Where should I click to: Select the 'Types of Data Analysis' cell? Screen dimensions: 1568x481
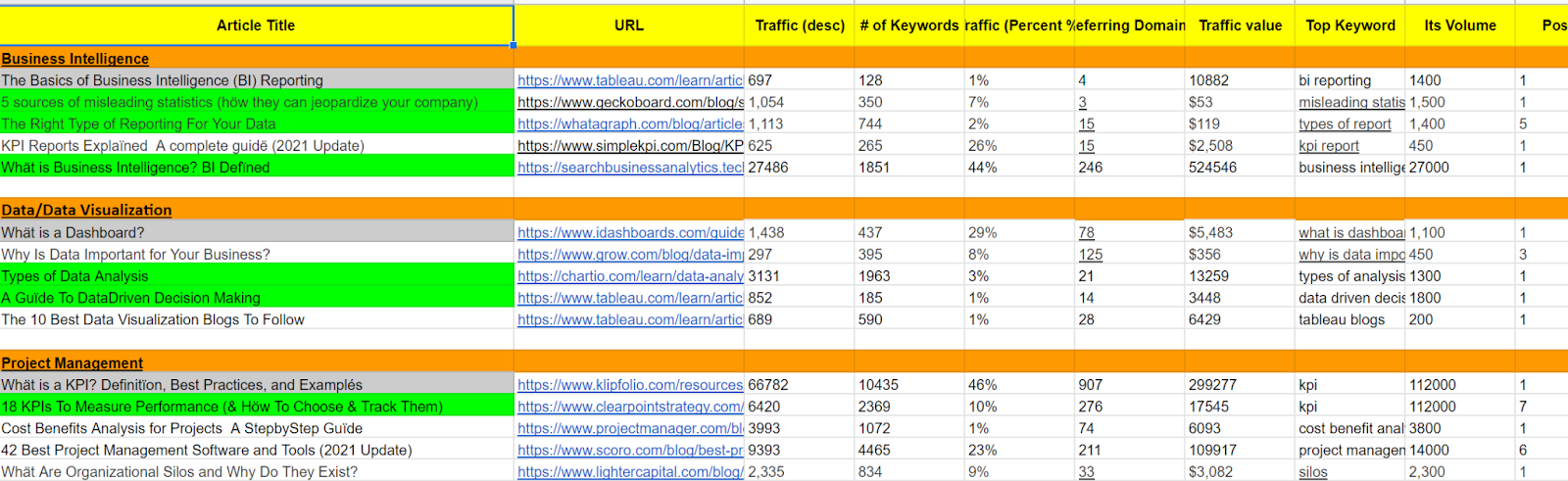pyautogui.click(x=257, y=276)
